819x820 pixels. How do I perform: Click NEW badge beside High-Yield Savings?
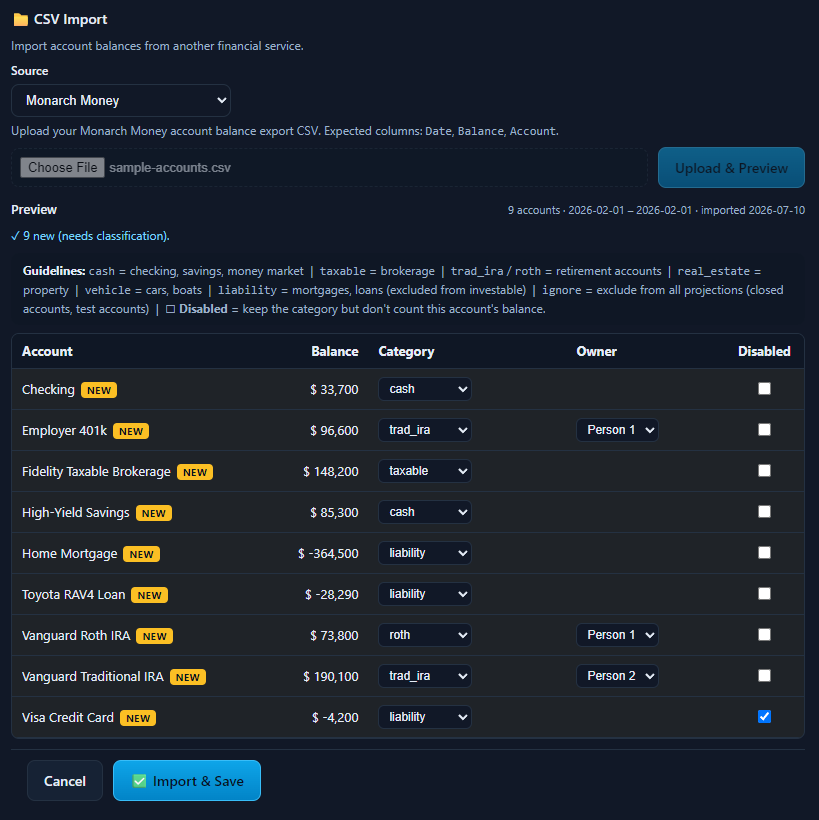click(154, 514)
